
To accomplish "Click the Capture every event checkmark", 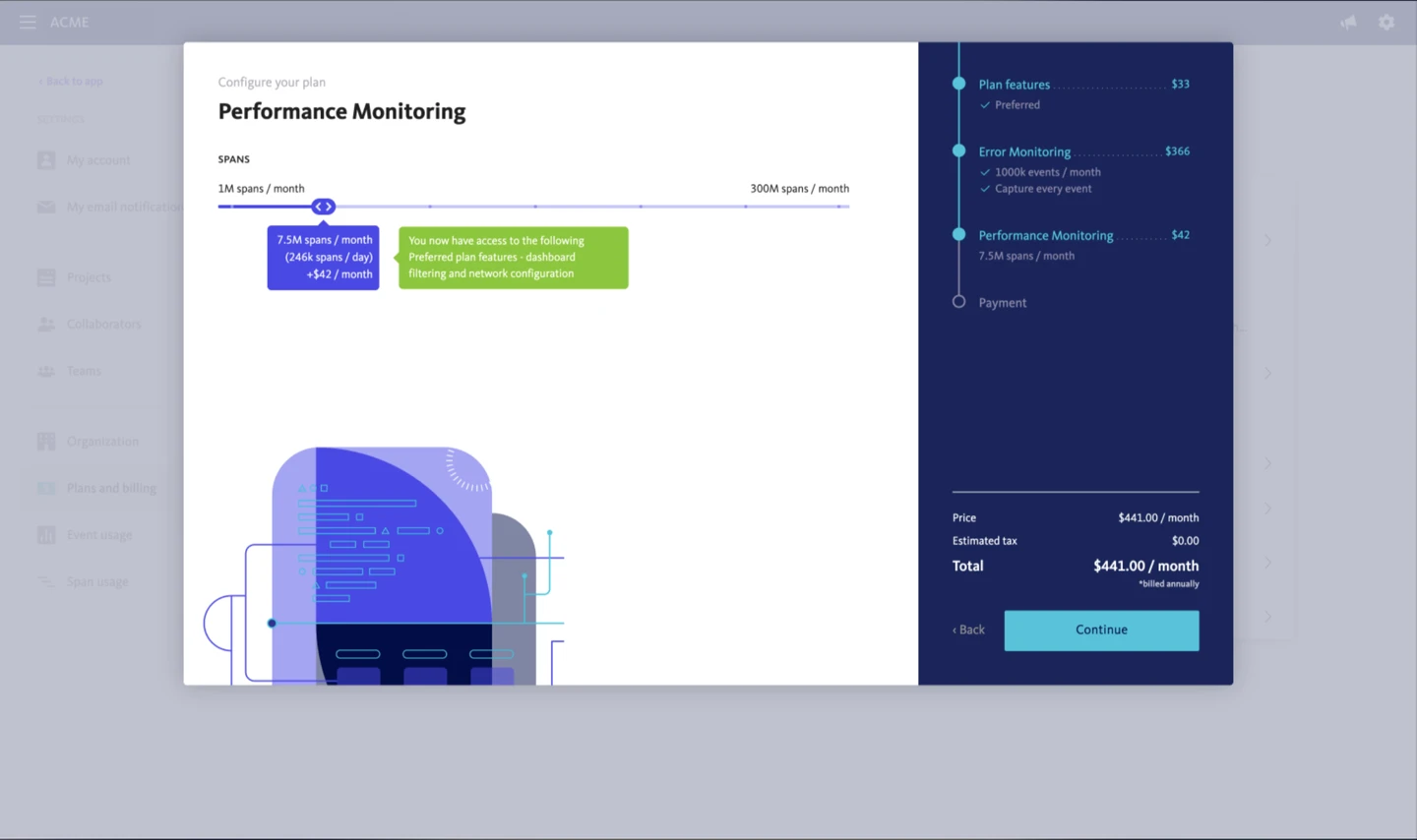I will 985,189.
